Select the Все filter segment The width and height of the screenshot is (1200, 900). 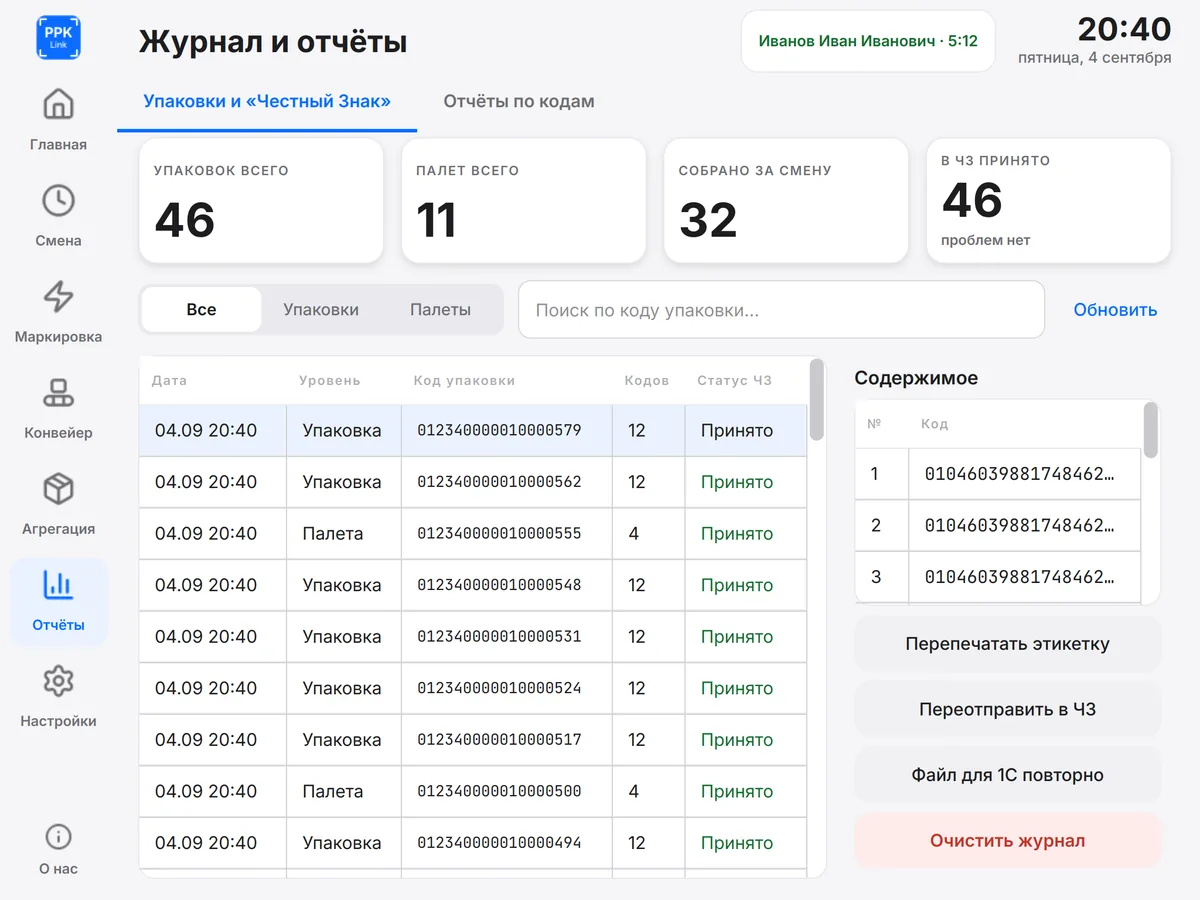pyautogui.click(x=201, y=310)
